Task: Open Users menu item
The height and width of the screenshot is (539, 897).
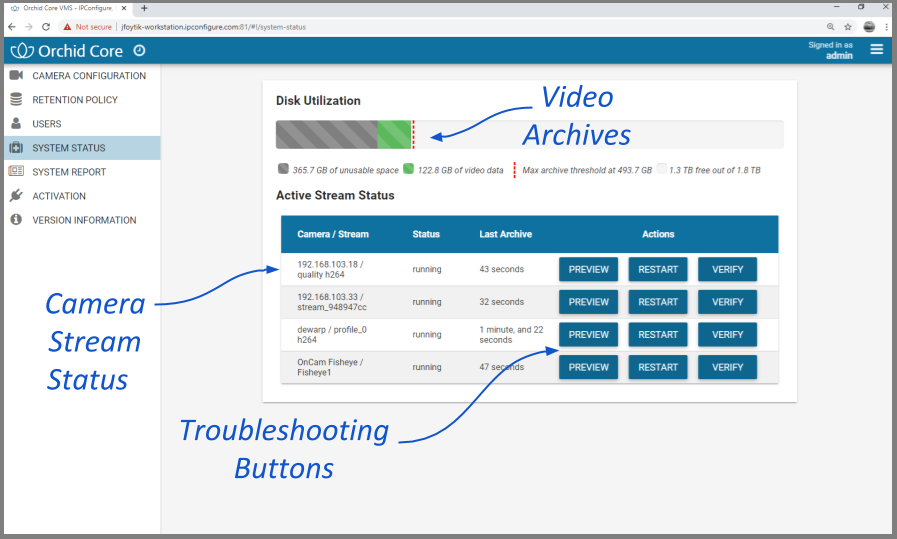Action: [x=82, y=124]
